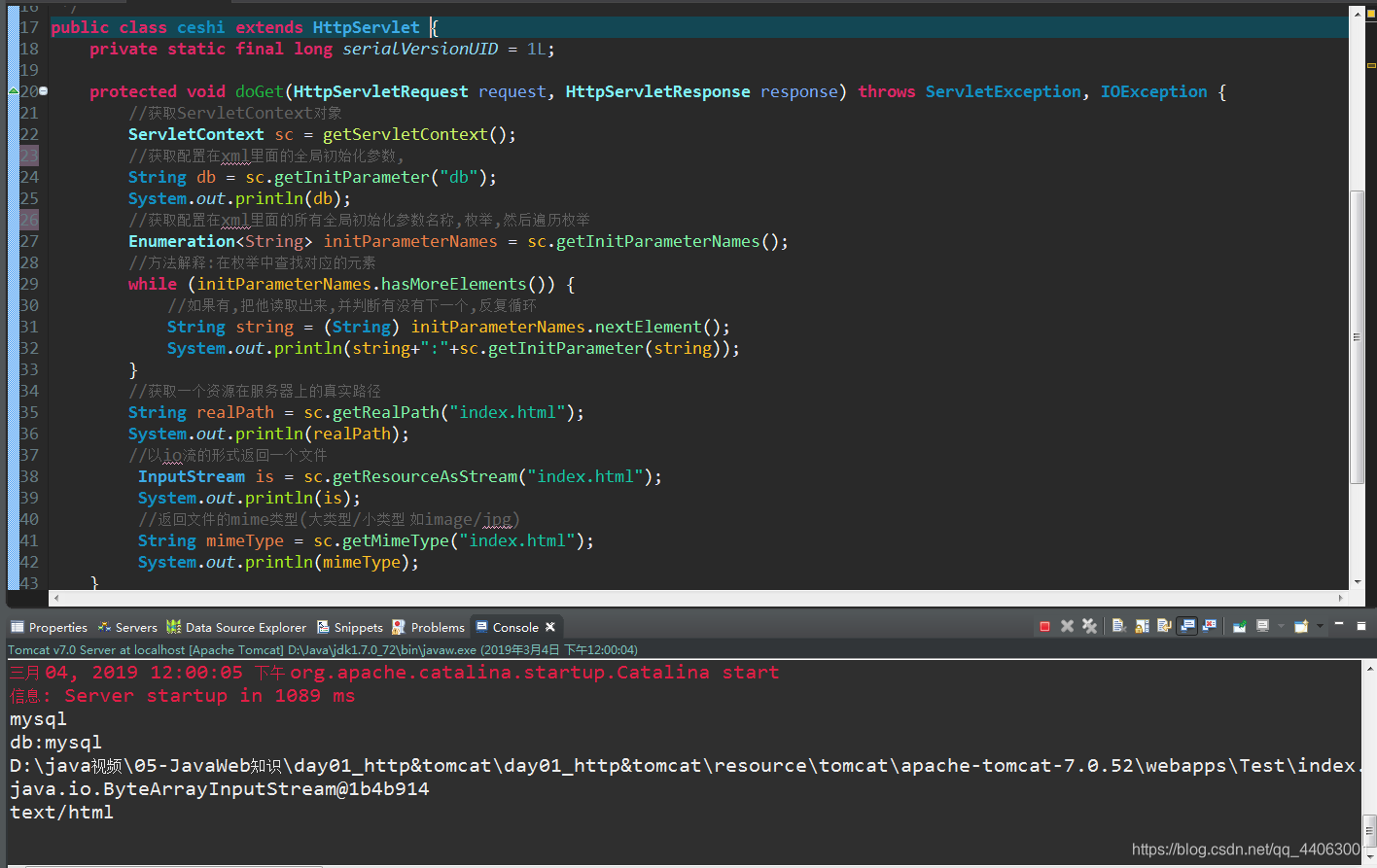
Task: Click console output line 'db:mysql'
Action: click(x=55, y=742)
